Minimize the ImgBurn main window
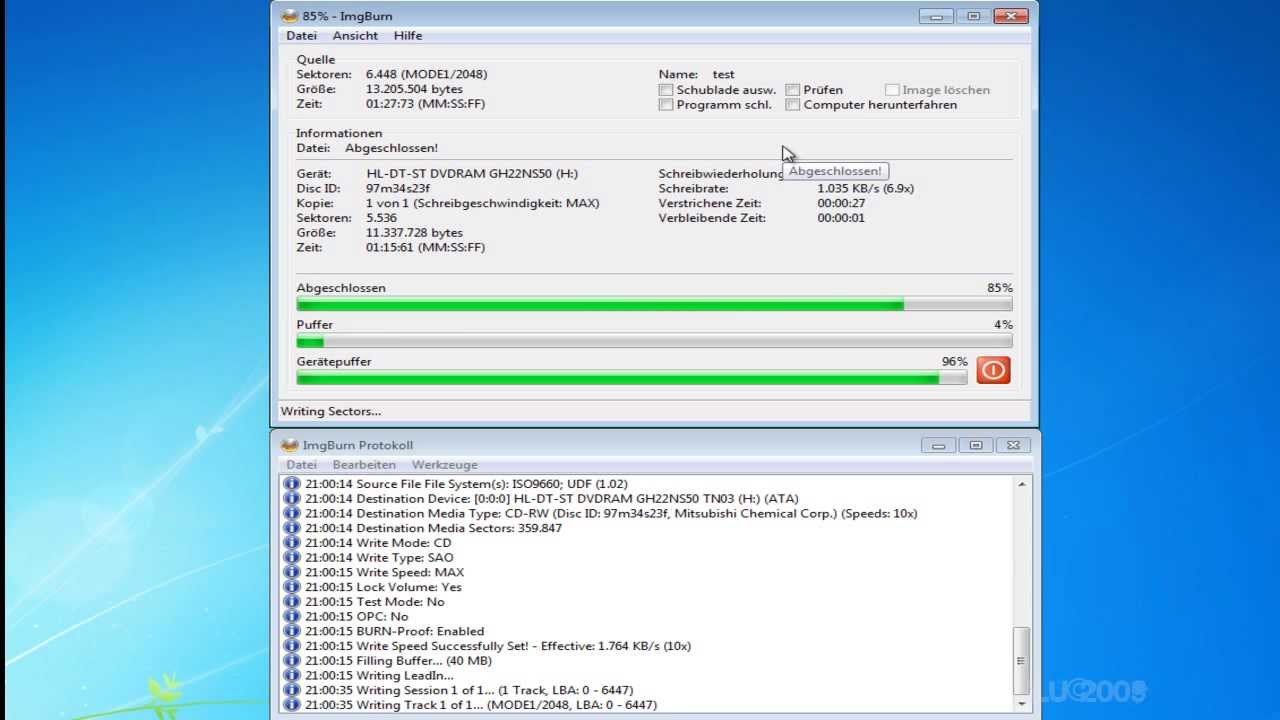 point(935,16)
